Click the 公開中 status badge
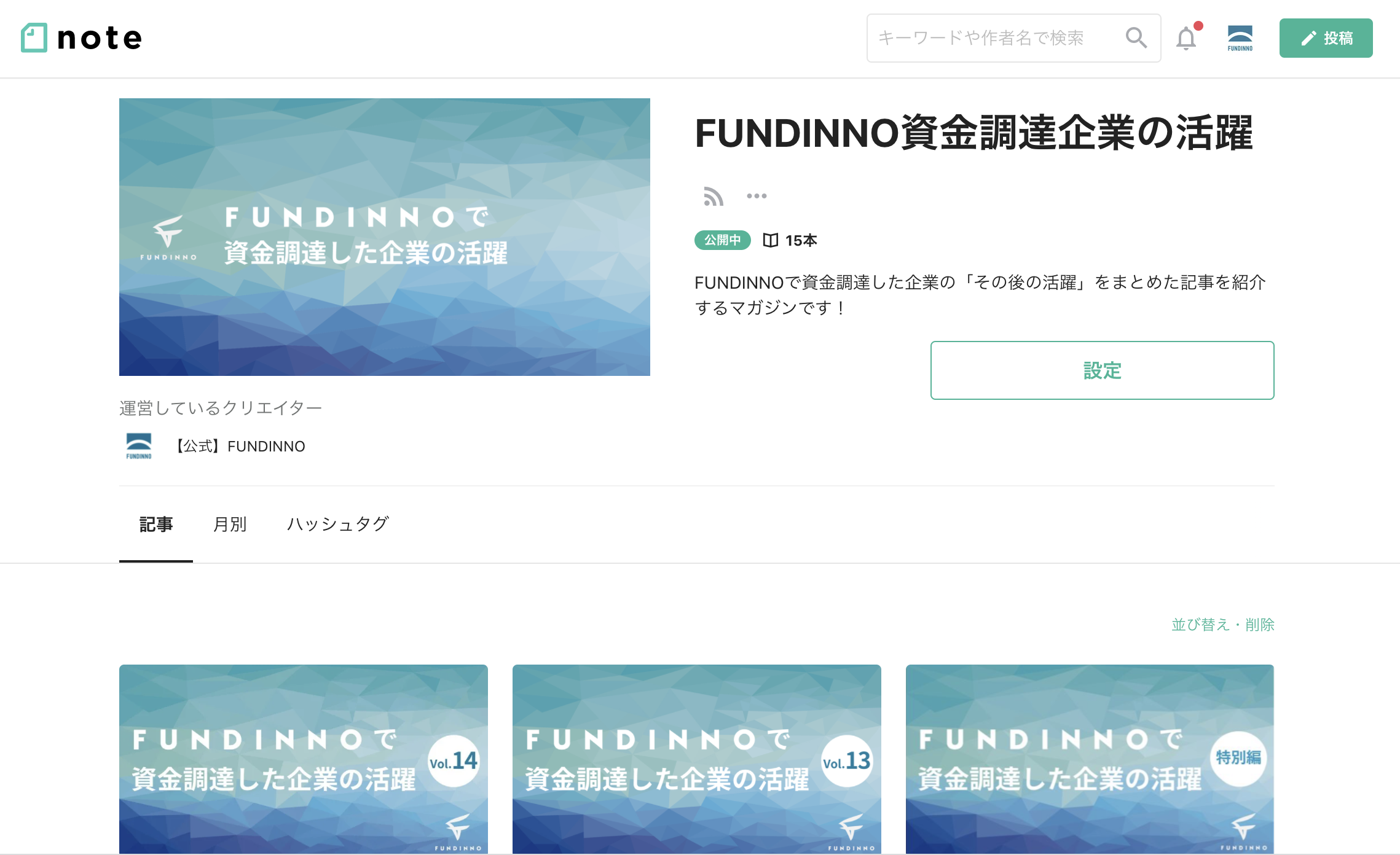Image resolution: width=1400 pixels, height=855 pixels. (723, 240)
